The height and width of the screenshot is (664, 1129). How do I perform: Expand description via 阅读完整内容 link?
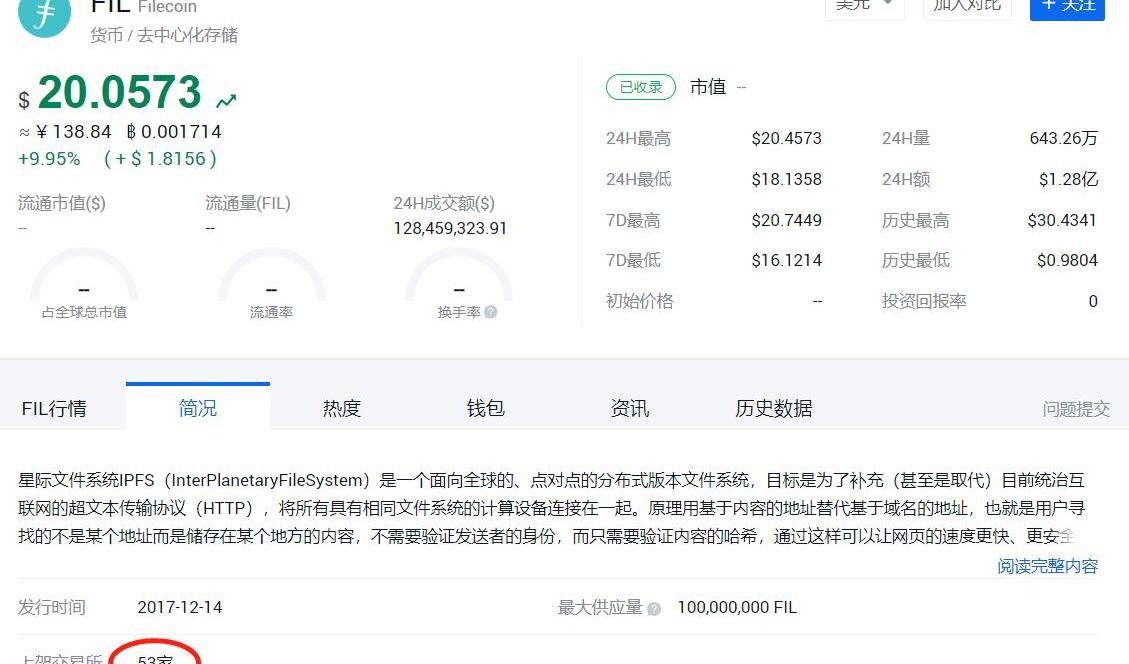pyautogui.click(x=1047, y=566)
